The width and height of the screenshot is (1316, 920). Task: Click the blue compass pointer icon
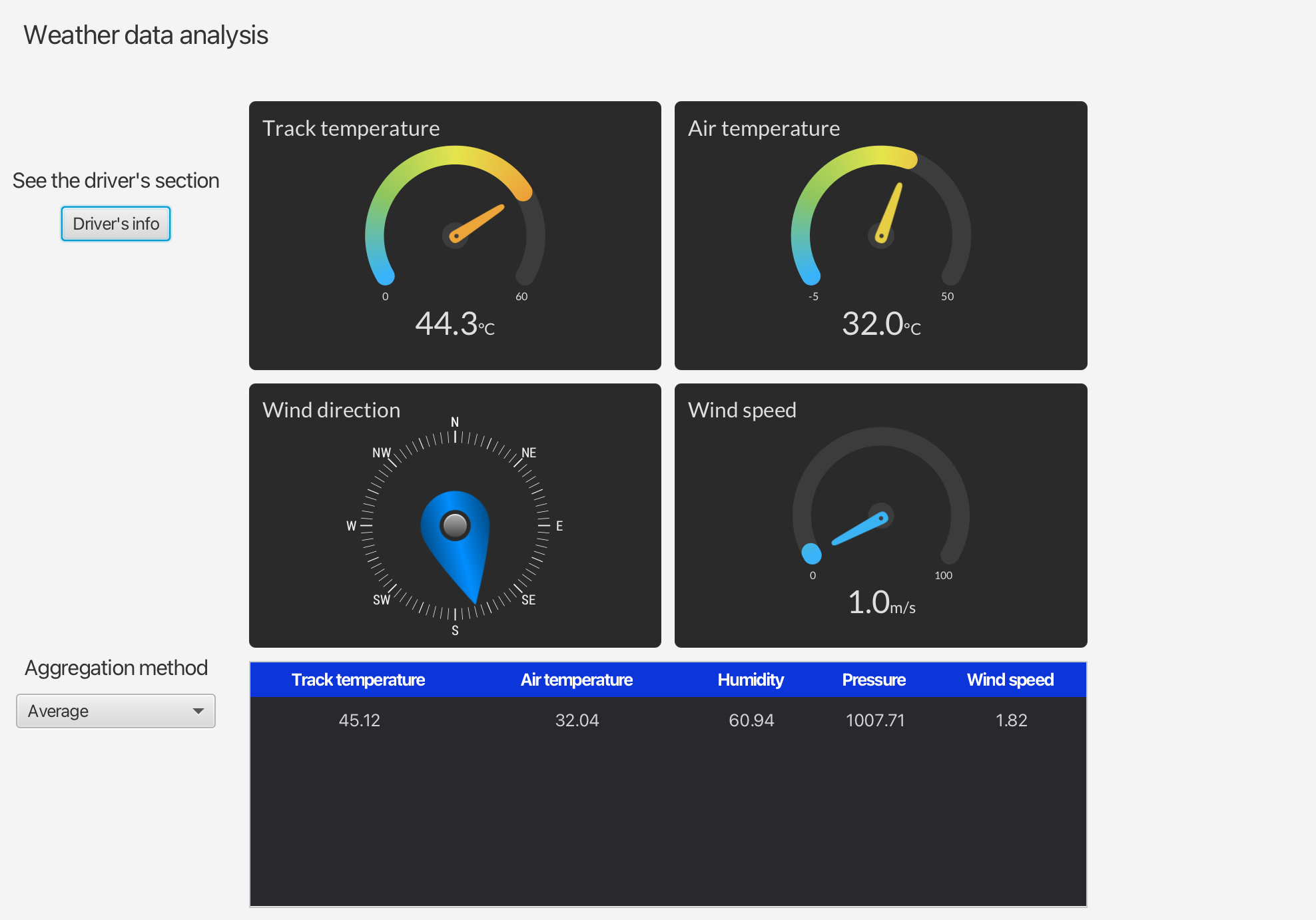point(456,547)
